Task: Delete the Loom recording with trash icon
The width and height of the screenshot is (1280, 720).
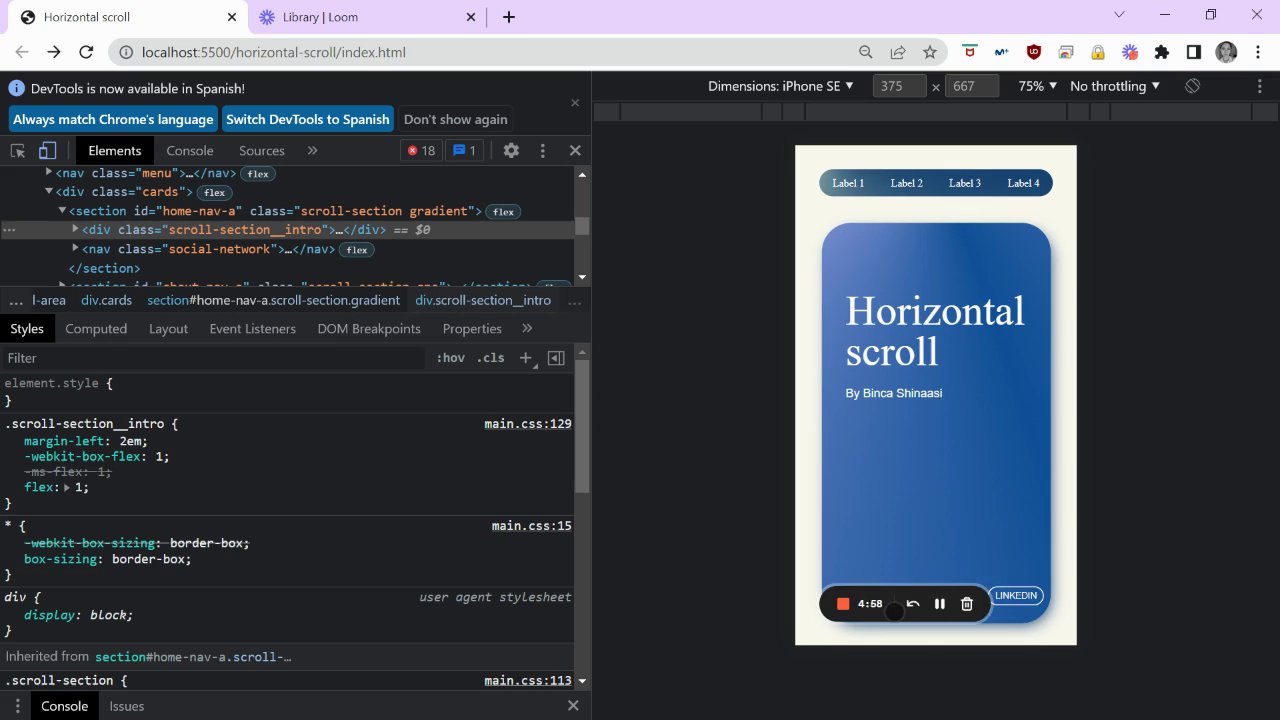Action: (967, 604)
